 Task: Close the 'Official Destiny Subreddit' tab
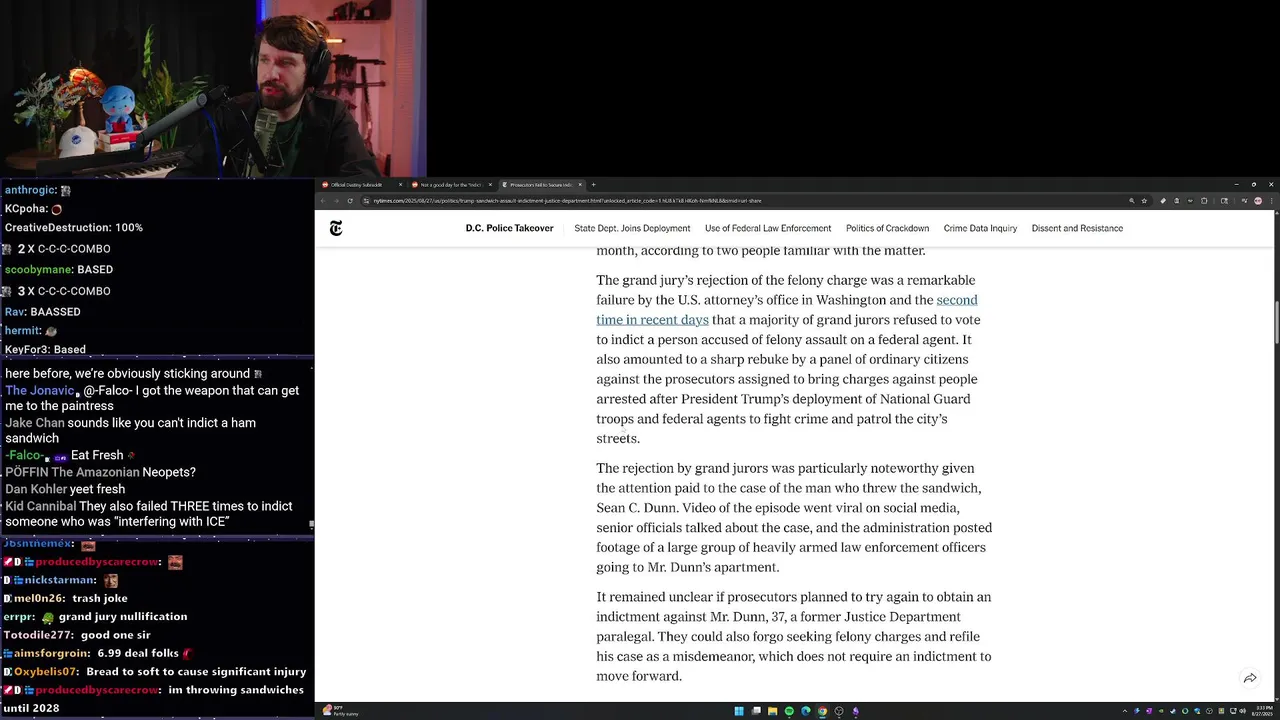coord(400,185)
